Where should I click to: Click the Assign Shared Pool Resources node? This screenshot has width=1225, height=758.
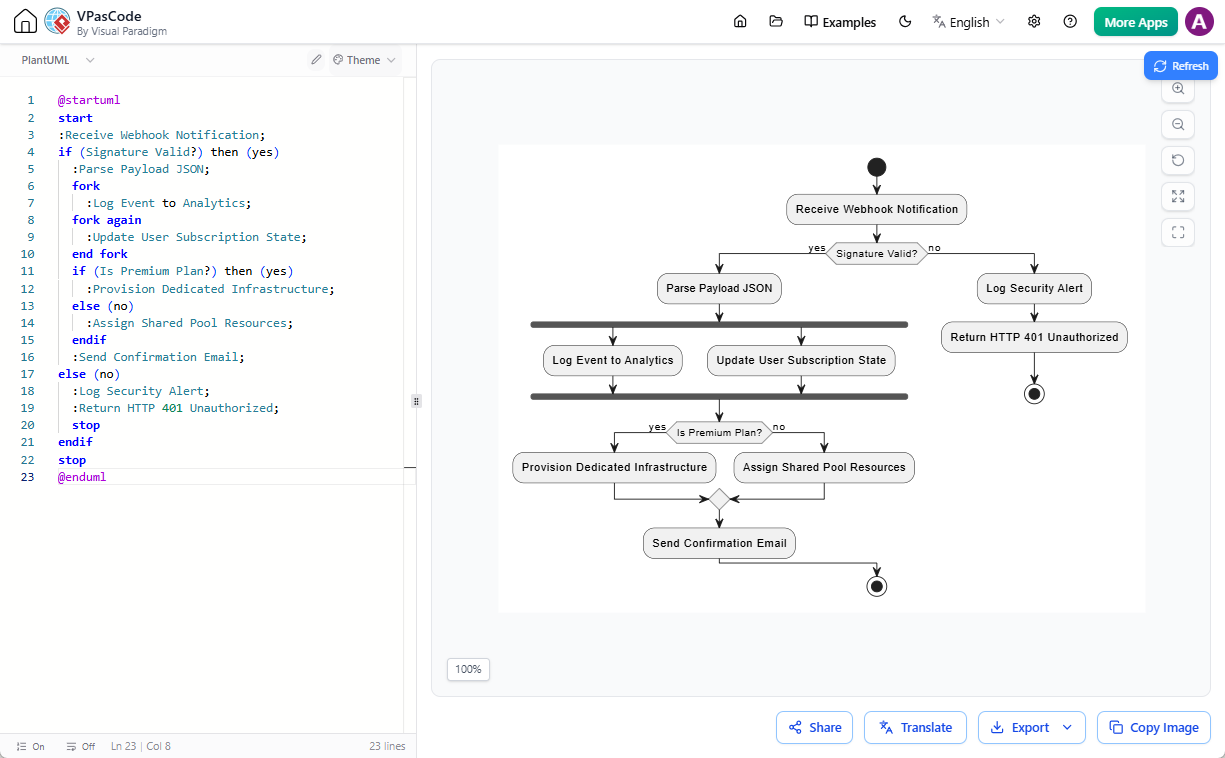(x=824, y=467)
